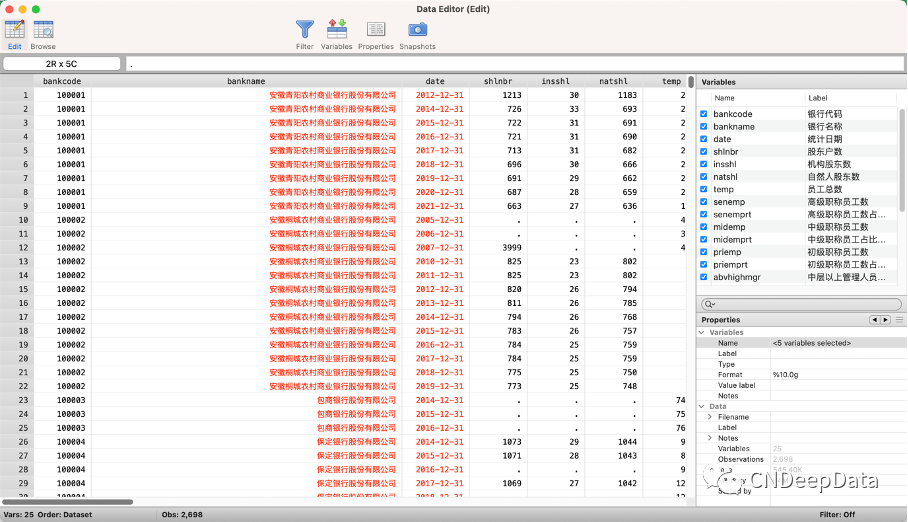Click the Observations property value 2,698

[x=783, y=459]
